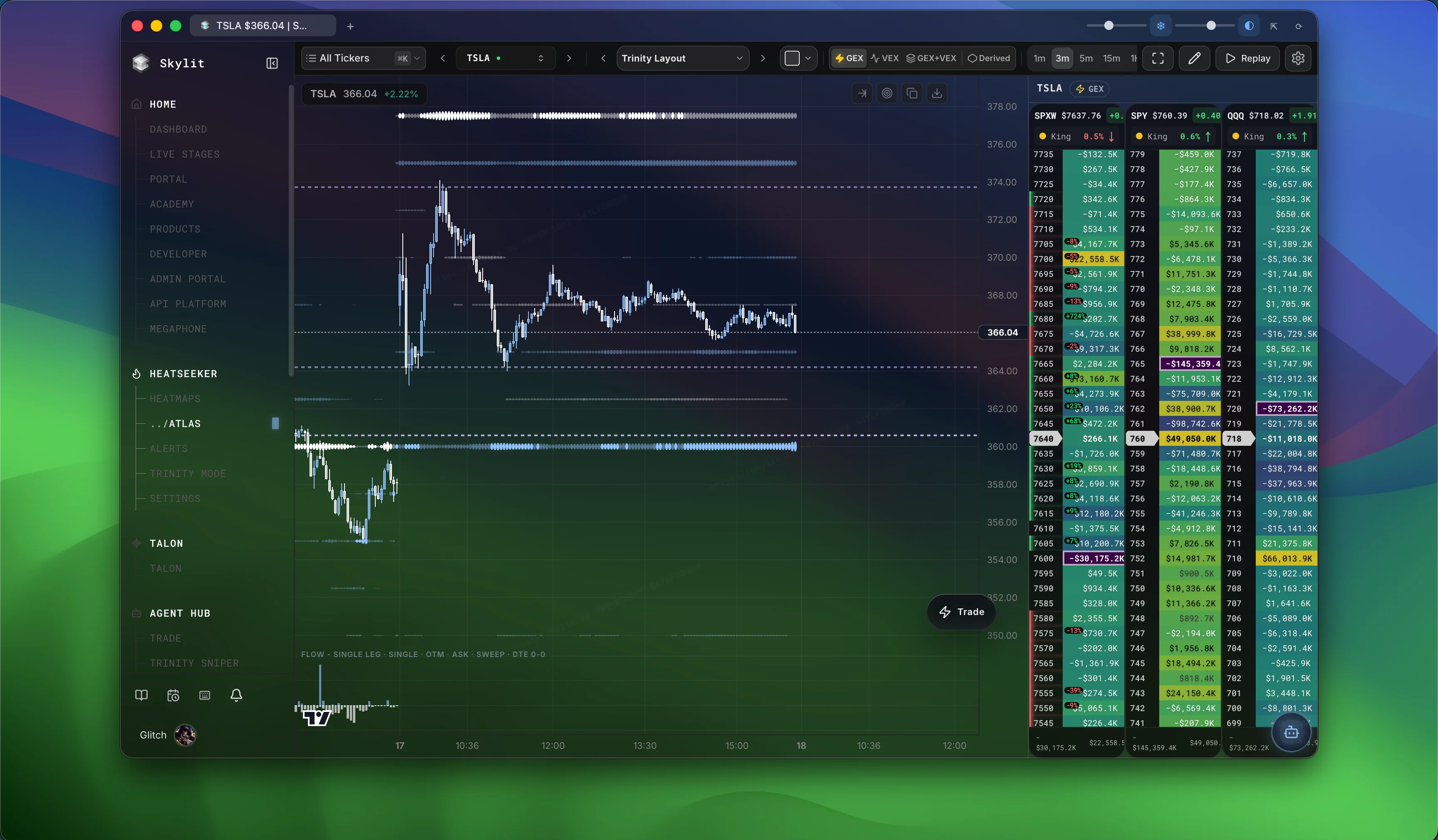Screen dimensions: 1438x840
Task: Open TRINITY SNIPER in sidebar
Action: click(x=194, y=663)
